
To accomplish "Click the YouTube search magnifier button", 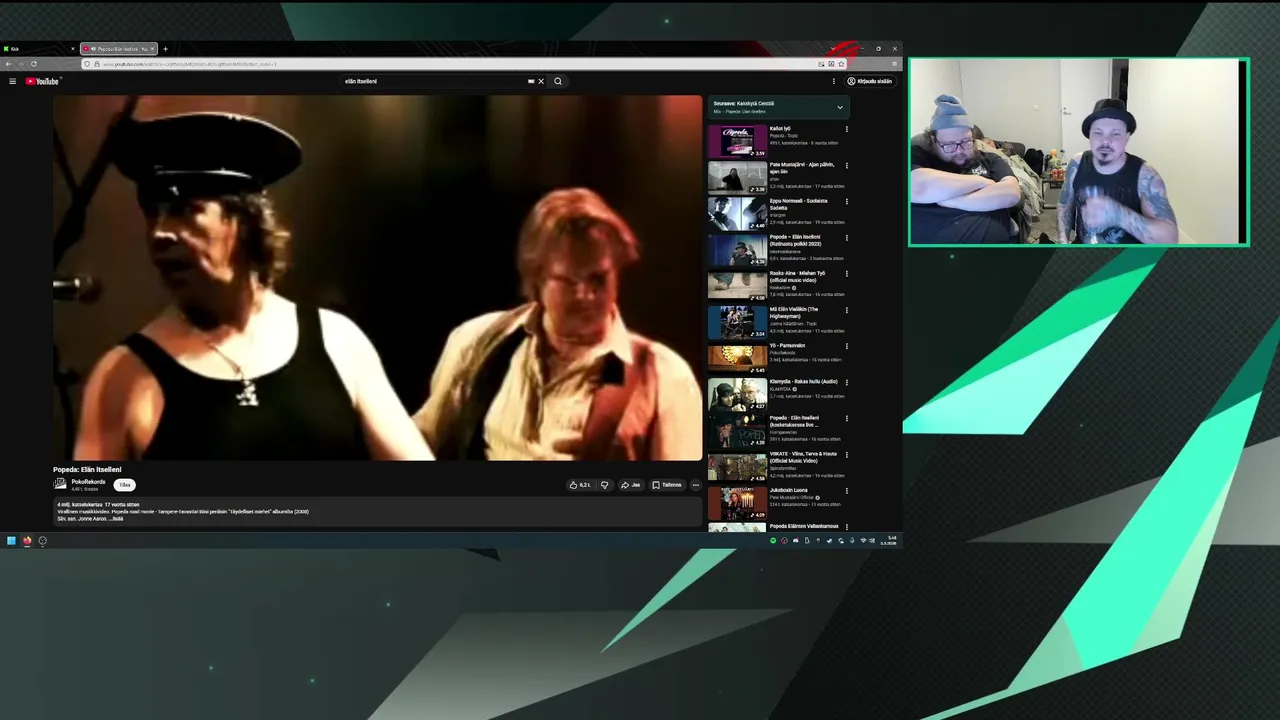I will 558,81.
